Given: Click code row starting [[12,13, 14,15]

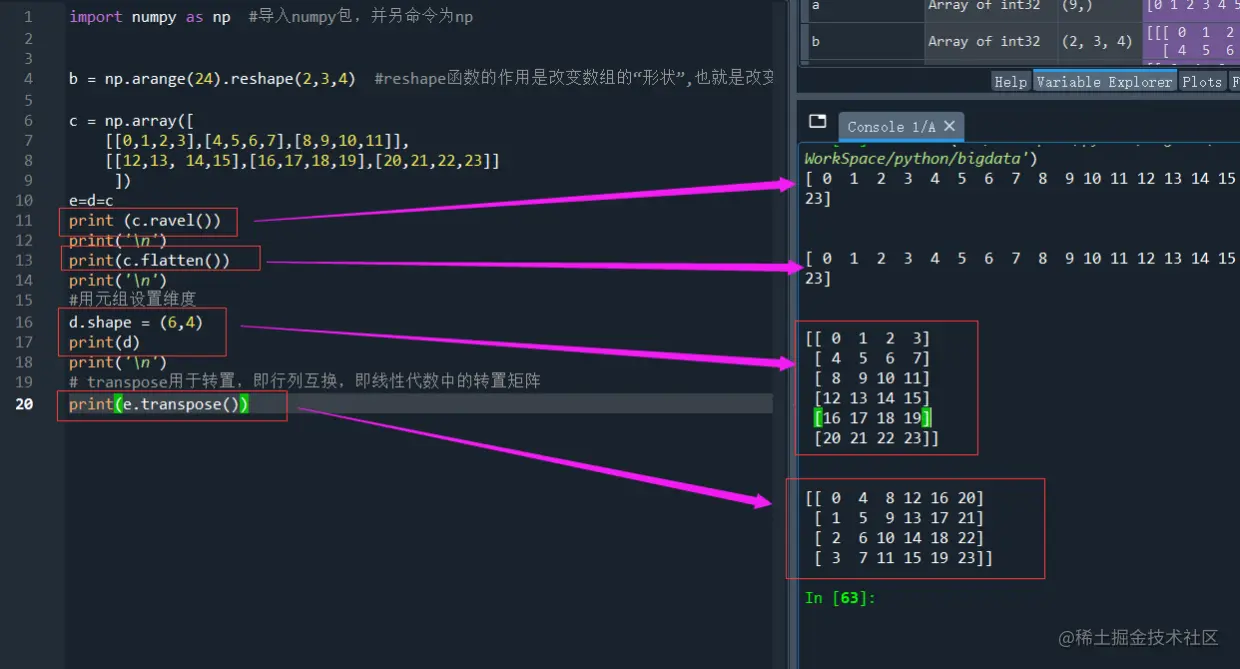Looking at the screenshot, I should [302, 160].
